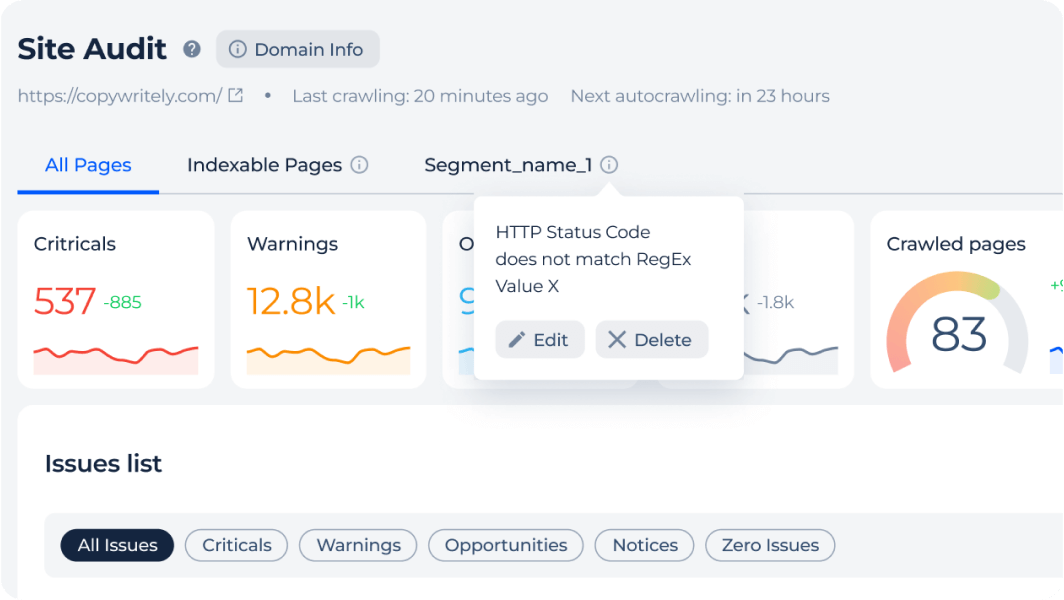Select the Critricals card showing 537

point(116,299)
